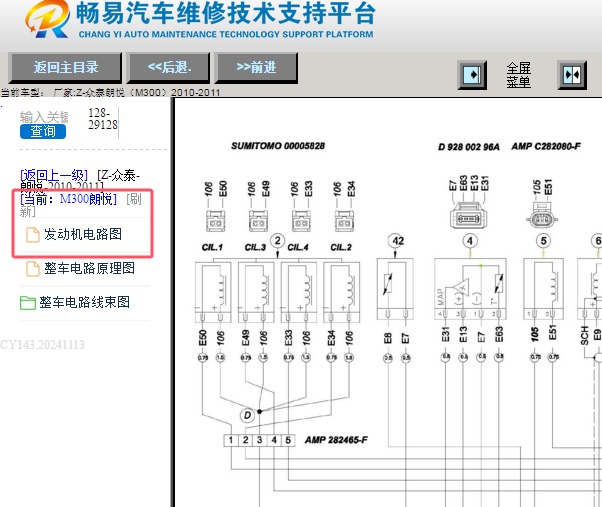Open the 返回上一级 link

click(54, 175)
